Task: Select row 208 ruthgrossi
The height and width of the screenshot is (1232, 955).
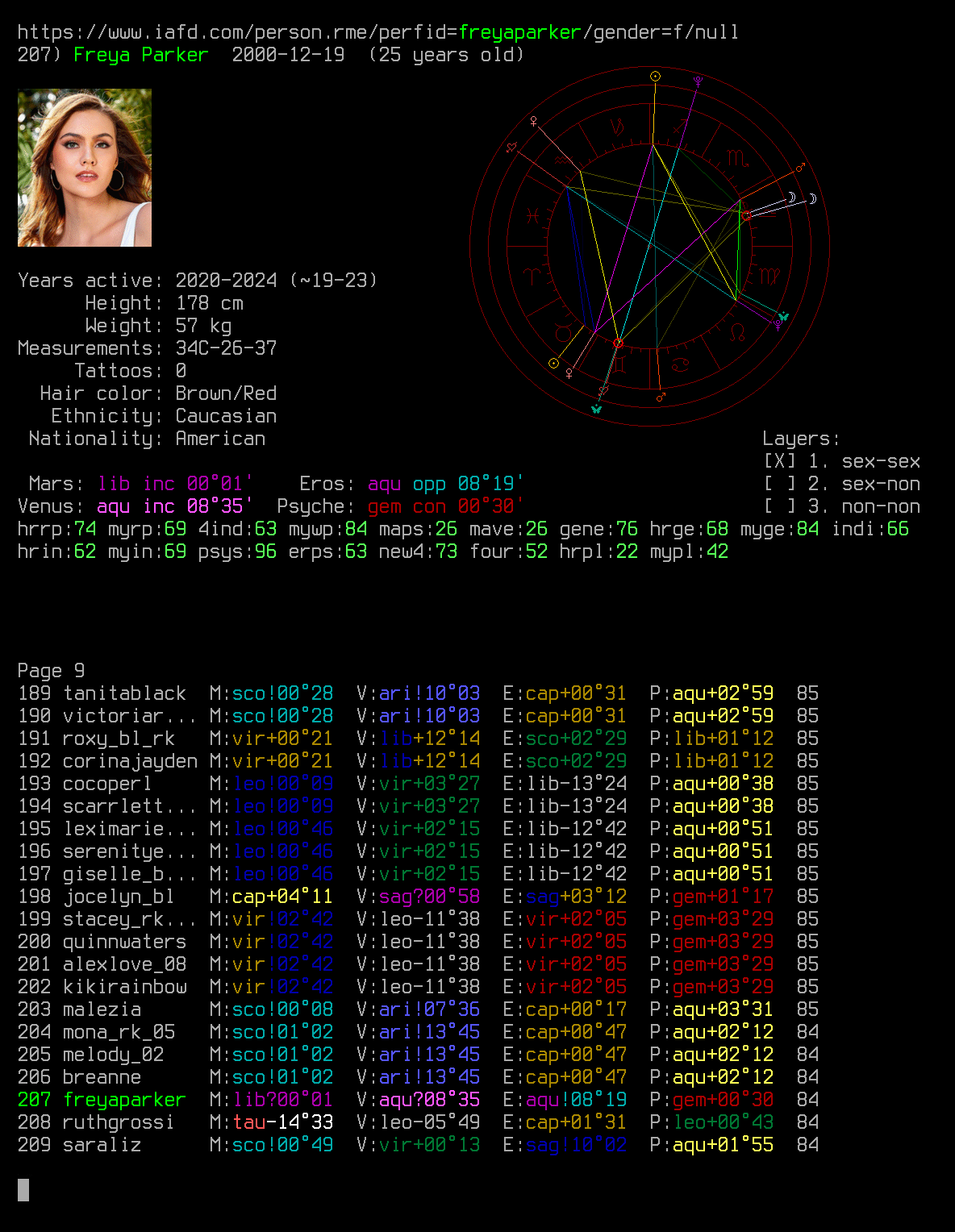Action: [418, 1122]
